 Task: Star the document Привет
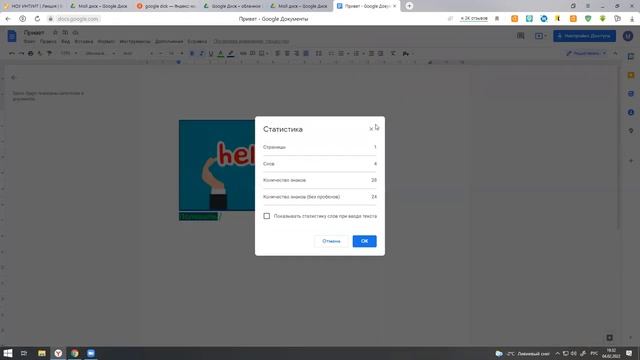tap(55, 32)
